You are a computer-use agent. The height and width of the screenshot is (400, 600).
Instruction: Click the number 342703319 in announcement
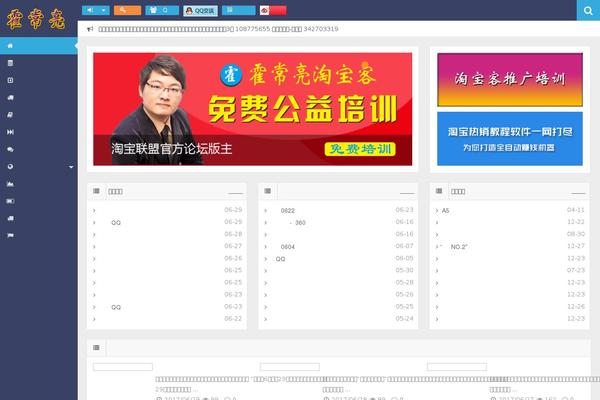[321, 29]
